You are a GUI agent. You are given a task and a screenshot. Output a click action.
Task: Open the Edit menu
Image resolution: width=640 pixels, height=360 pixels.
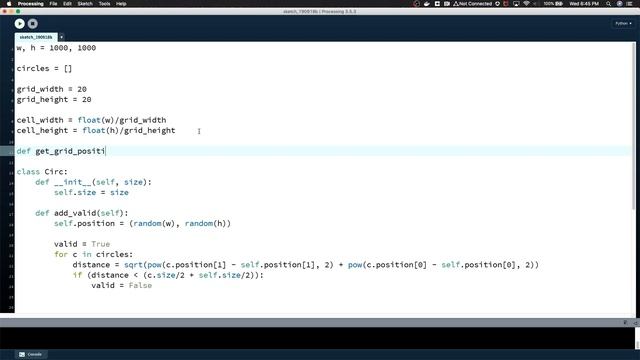[x=67, y=4]
